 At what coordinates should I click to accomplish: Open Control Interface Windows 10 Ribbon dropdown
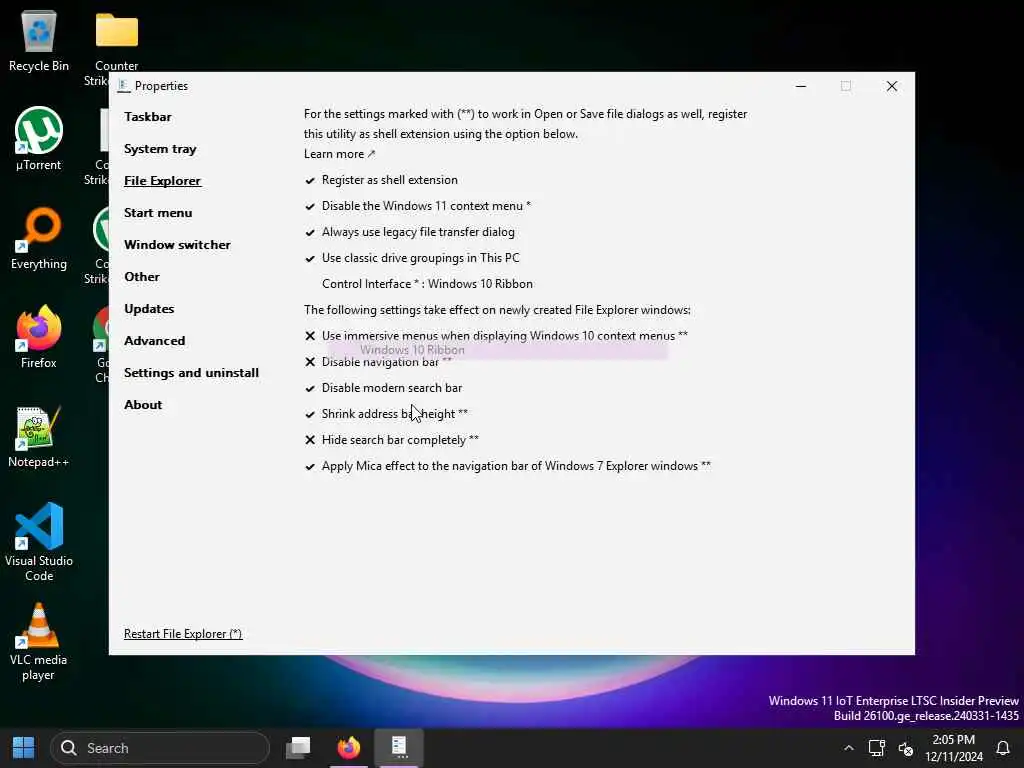(427, 284)
